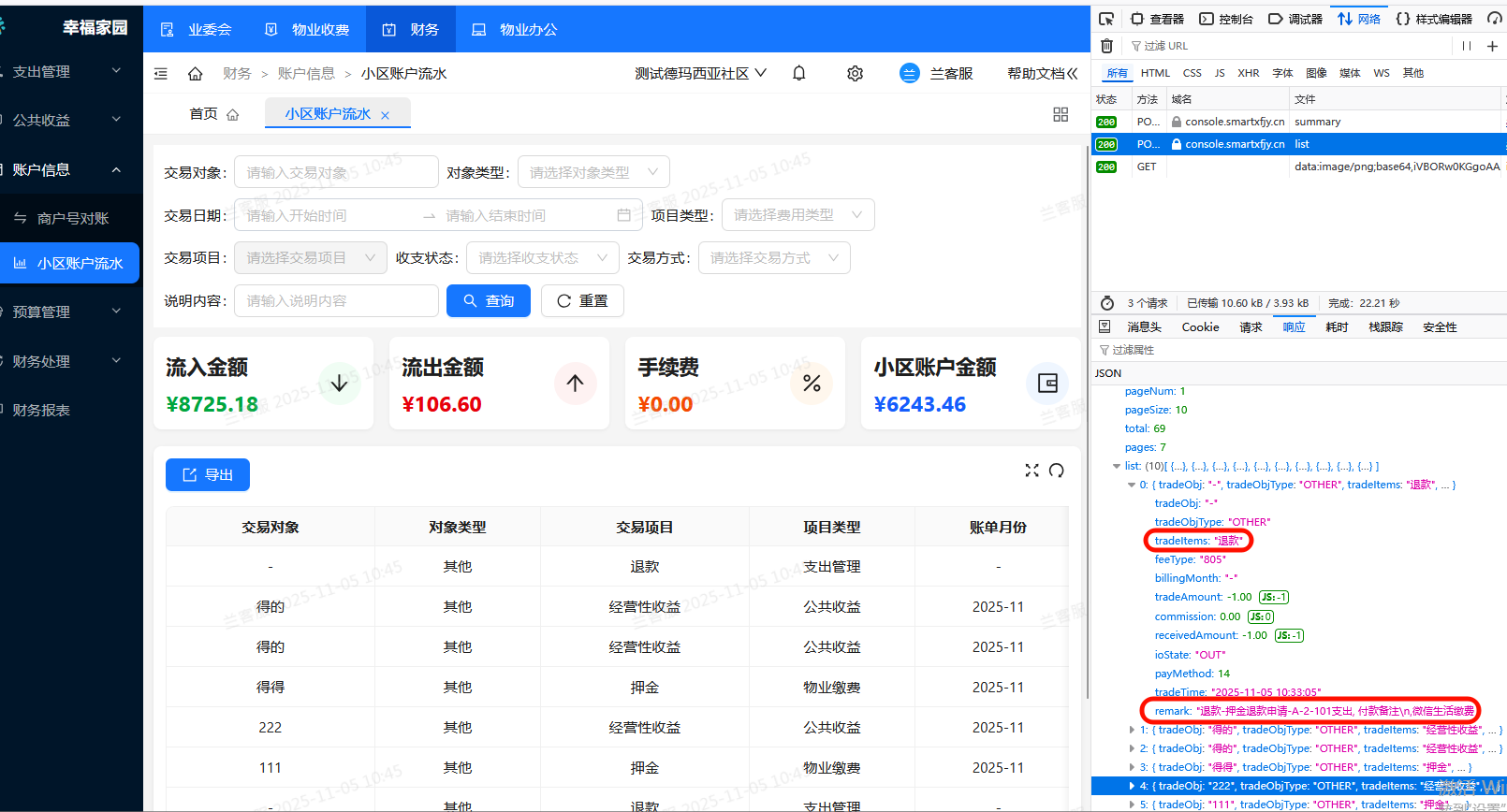Close the 小区账户流水 tab

[x=385, y=115]
